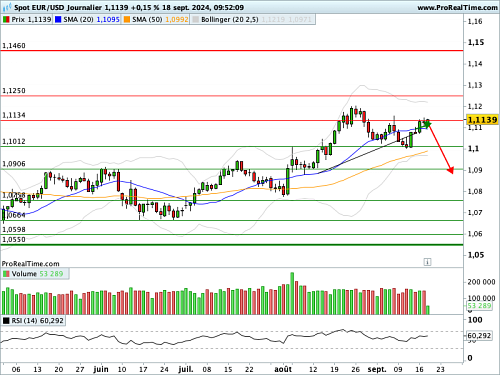Click the 1,0550 support level label

coord(14,239)
